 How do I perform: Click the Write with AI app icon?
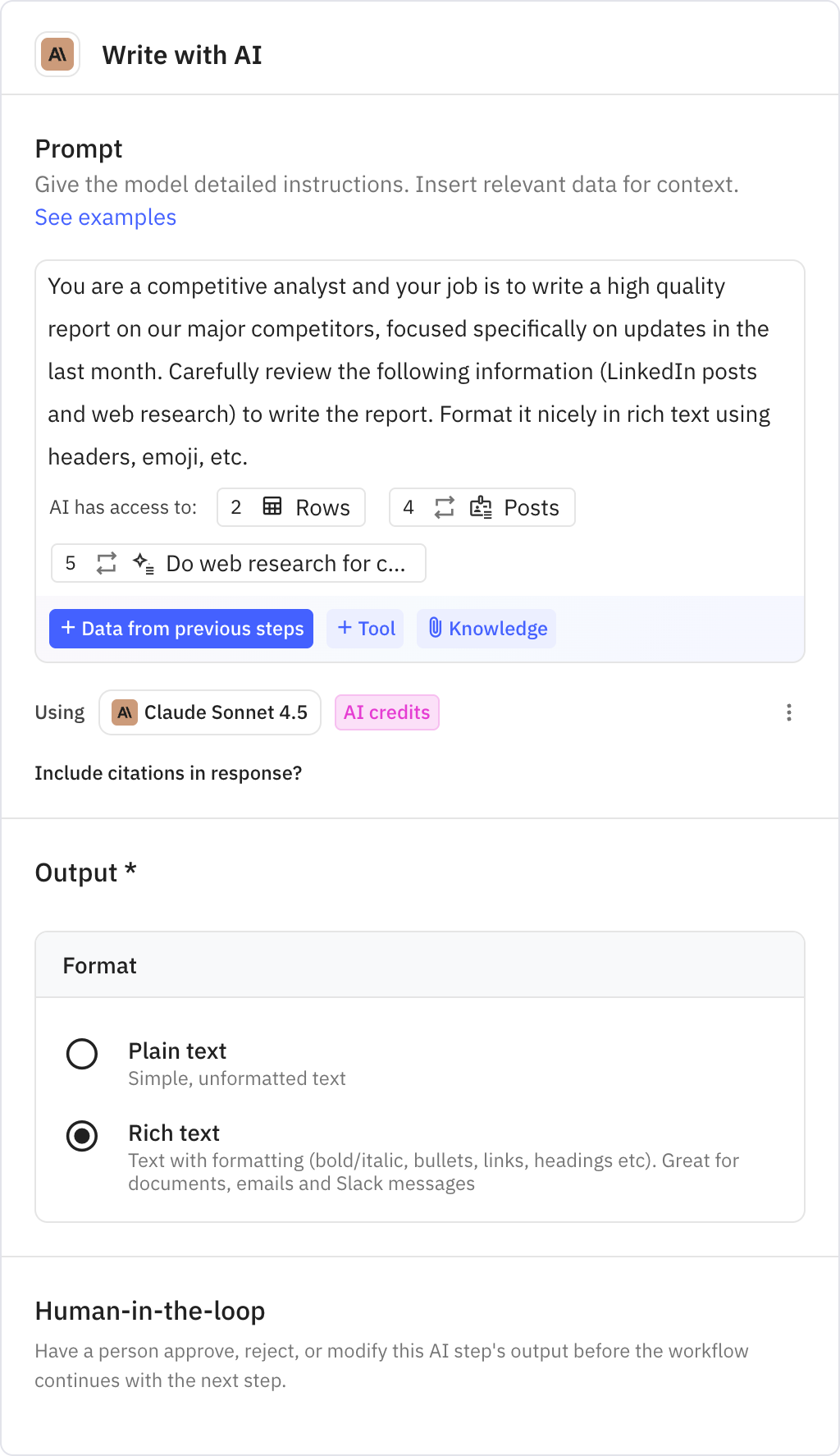coord(57,54)
